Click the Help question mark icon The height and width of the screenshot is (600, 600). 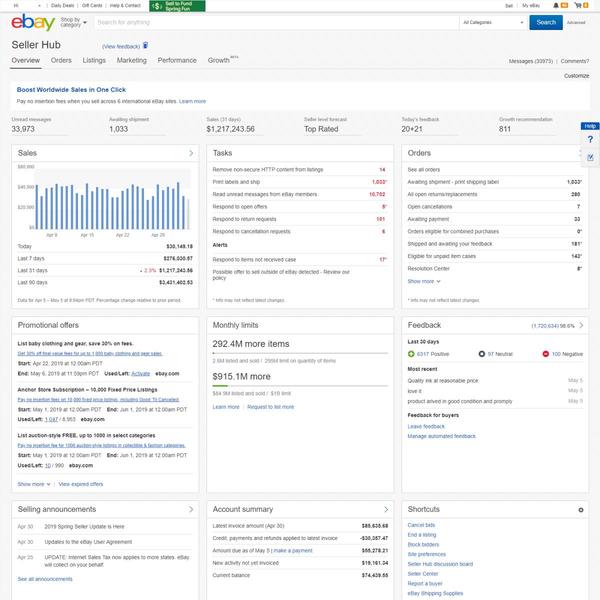[x=590, y=139]
